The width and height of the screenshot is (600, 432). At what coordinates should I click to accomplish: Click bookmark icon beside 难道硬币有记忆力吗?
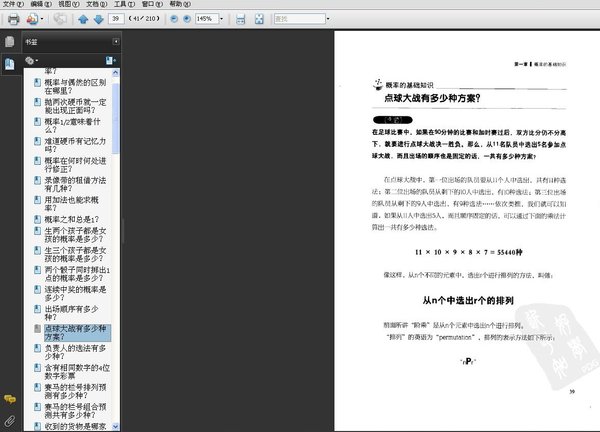(x=37, y=141)
